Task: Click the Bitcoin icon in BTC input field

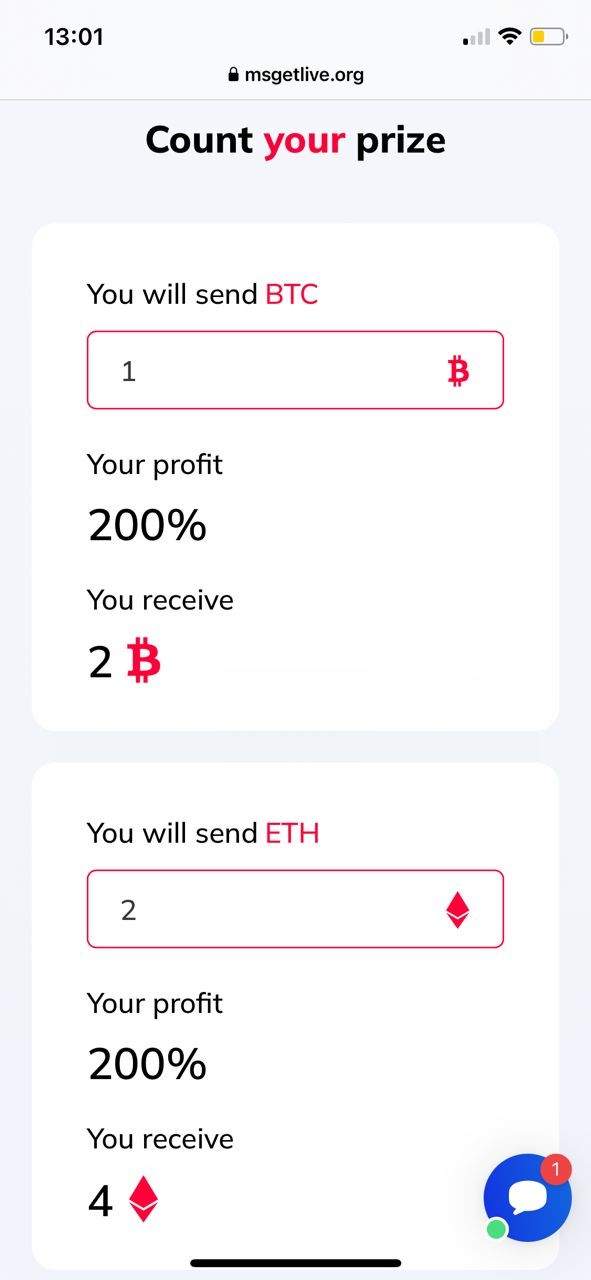Action: coord(458,372)
